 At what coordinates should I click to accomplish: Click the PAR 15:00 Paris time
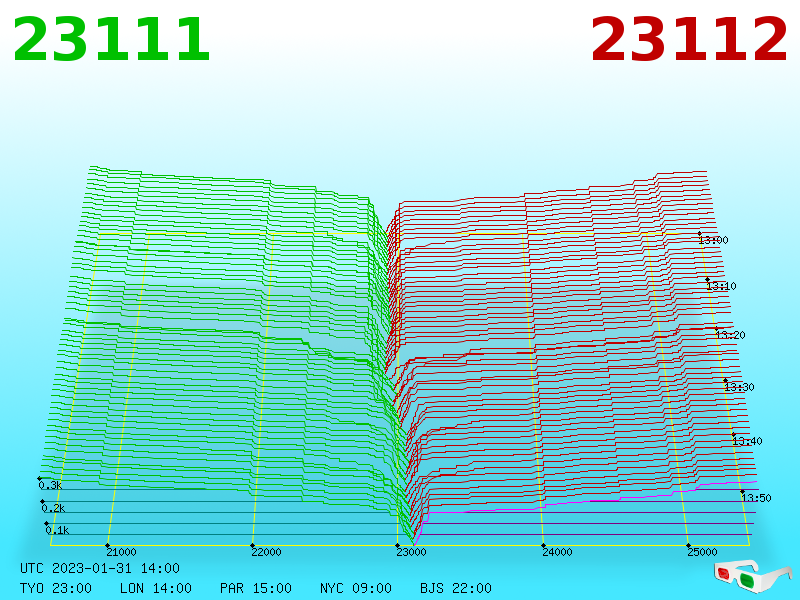point(256,588)
